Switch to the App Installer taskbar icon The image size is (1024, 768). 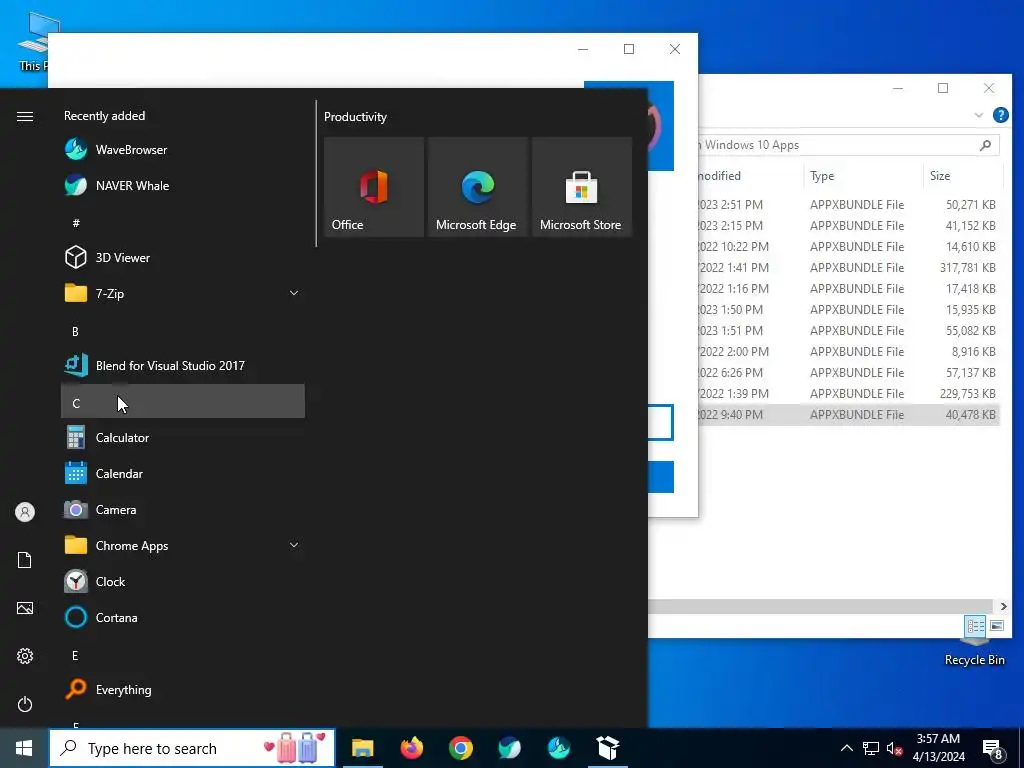pyautogui.click(x=608, y=748)
